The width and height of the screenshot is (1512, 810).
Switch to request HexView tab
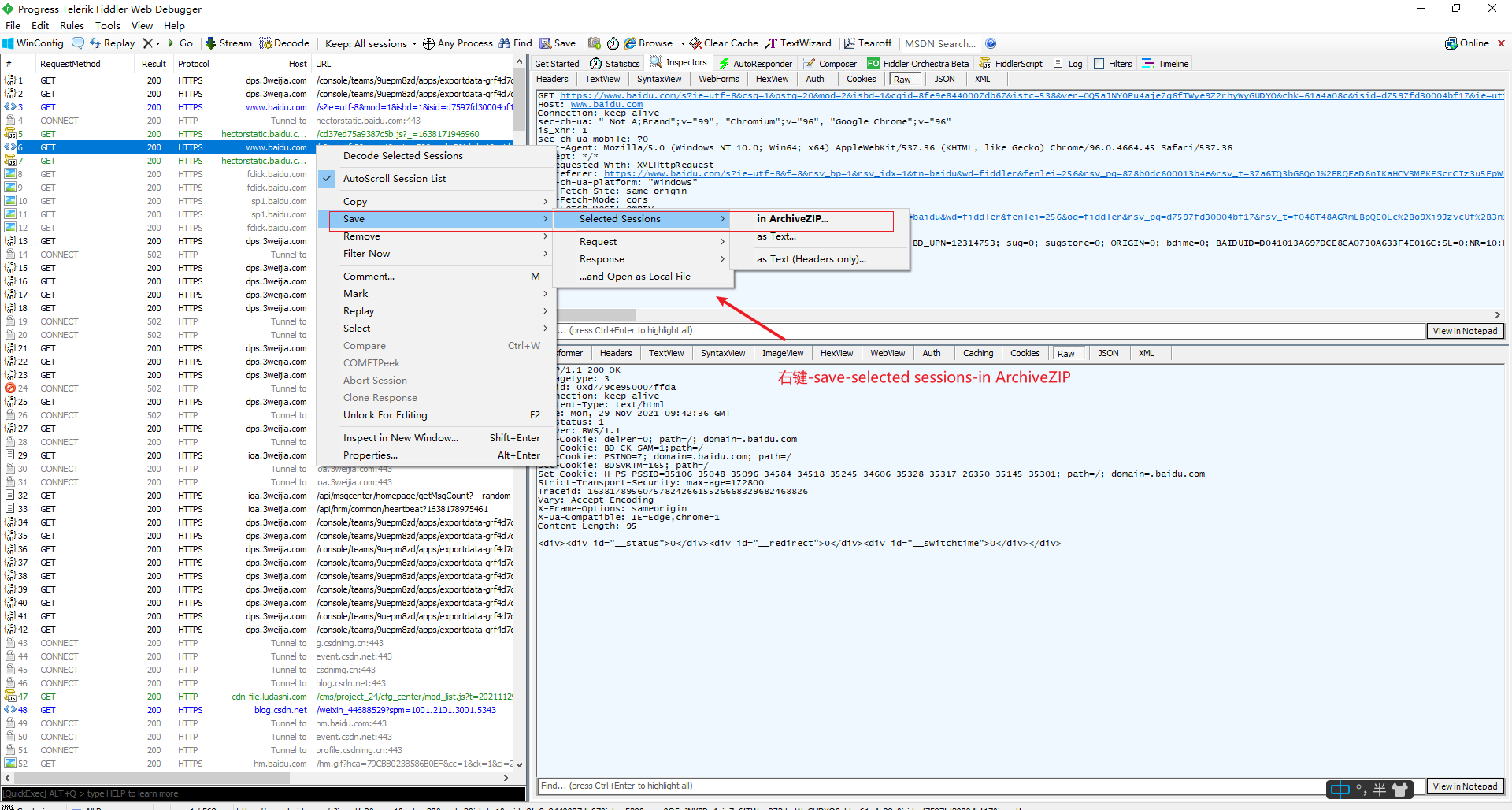pyautogui.click(x=772, y=79)
